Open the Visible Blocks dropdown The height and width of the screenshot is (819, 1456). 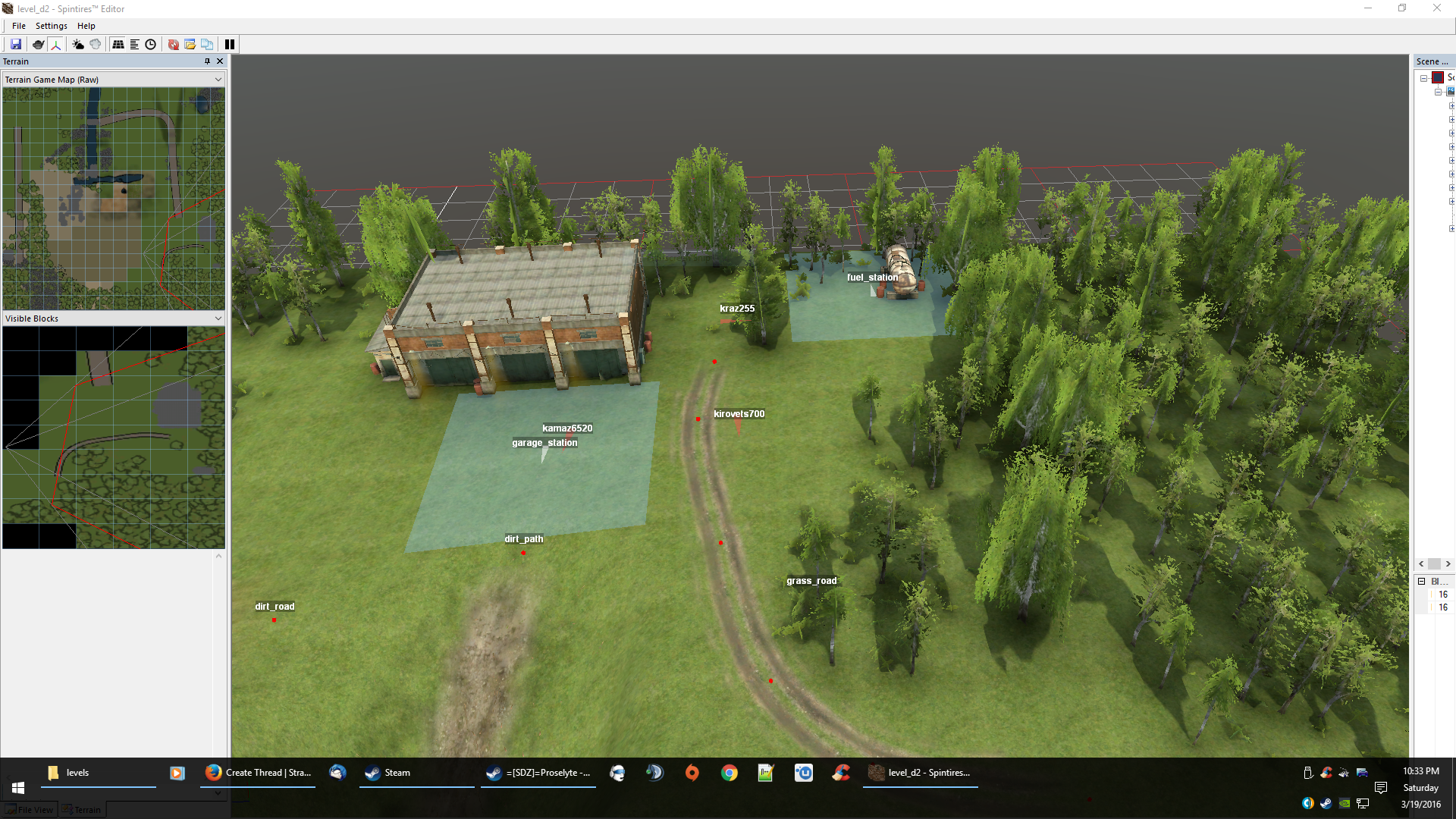pyautogui.click(x=218, y=318)
